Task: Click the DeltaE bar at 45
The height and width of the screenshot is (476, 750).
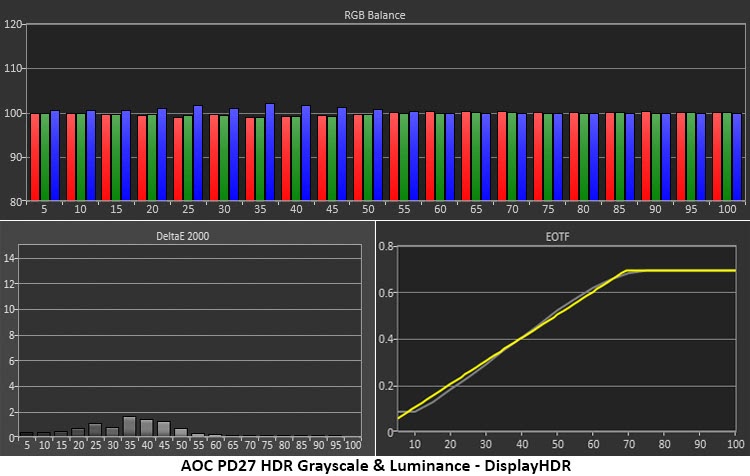Action: [164, 429]
